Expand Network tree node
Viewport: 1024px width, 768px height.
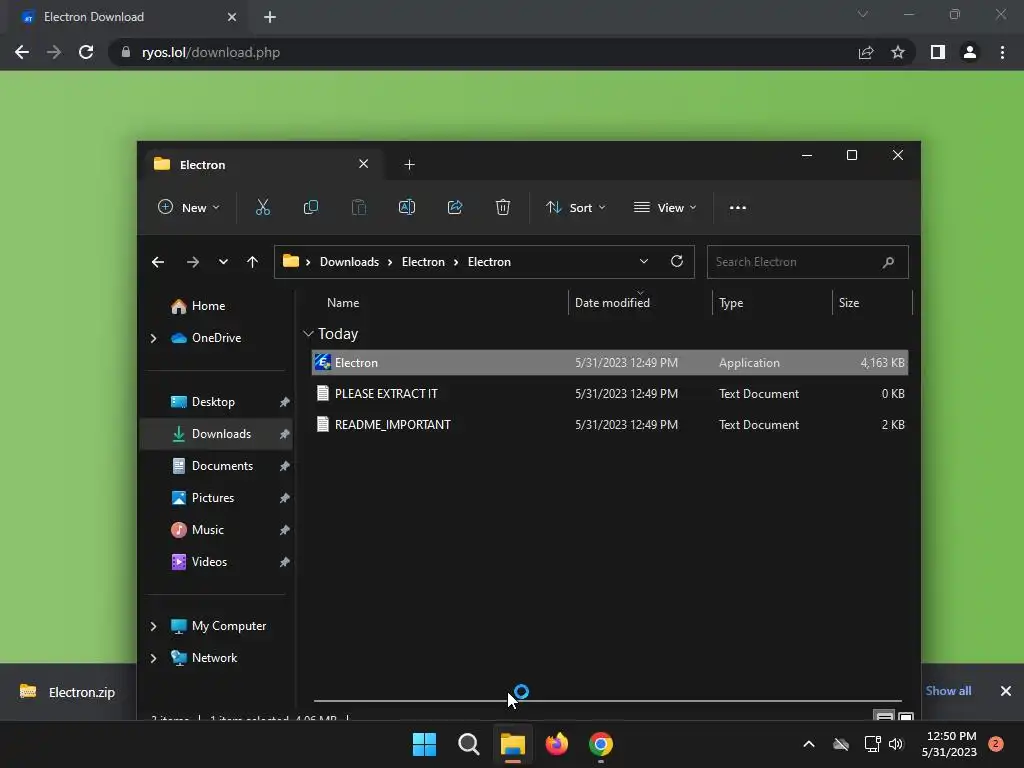(x=153, y=658)
